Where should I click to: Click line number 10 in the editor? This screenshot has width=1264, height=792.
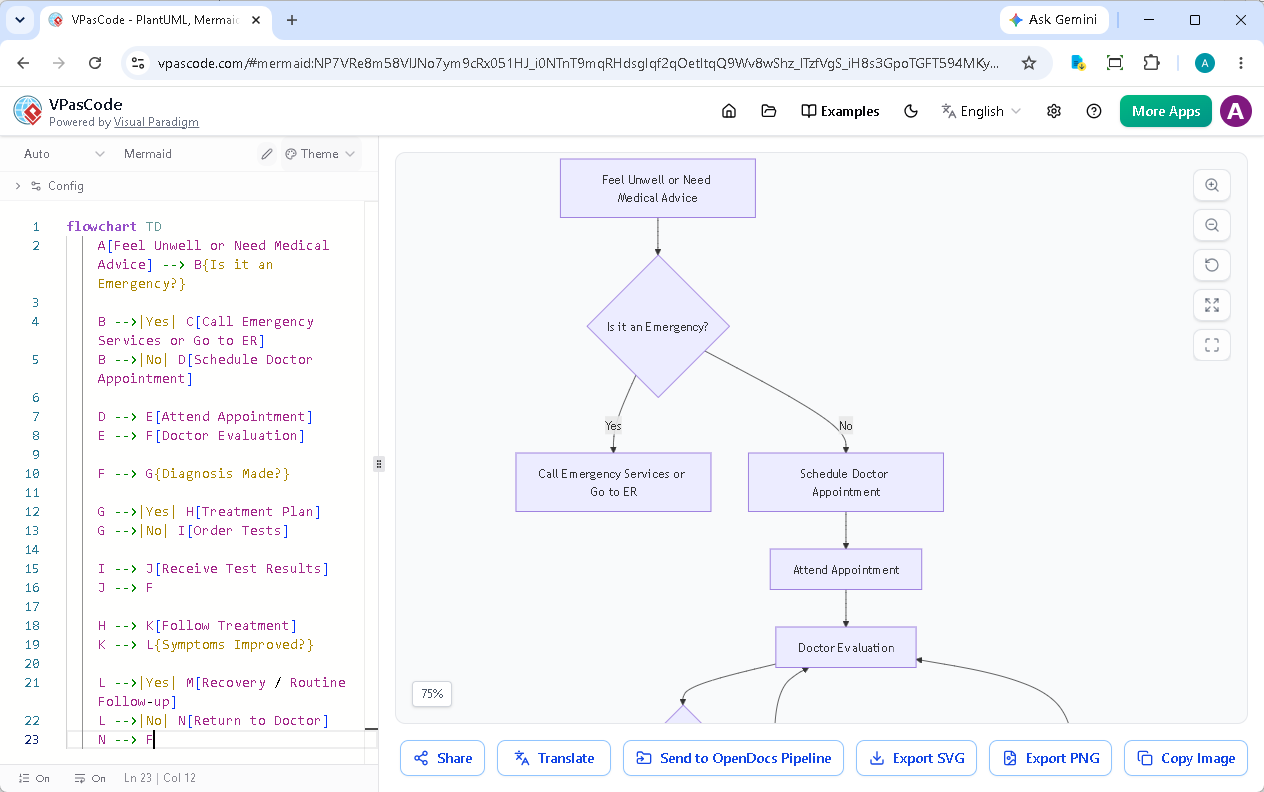pyautogui.click(x=33, y=474)
